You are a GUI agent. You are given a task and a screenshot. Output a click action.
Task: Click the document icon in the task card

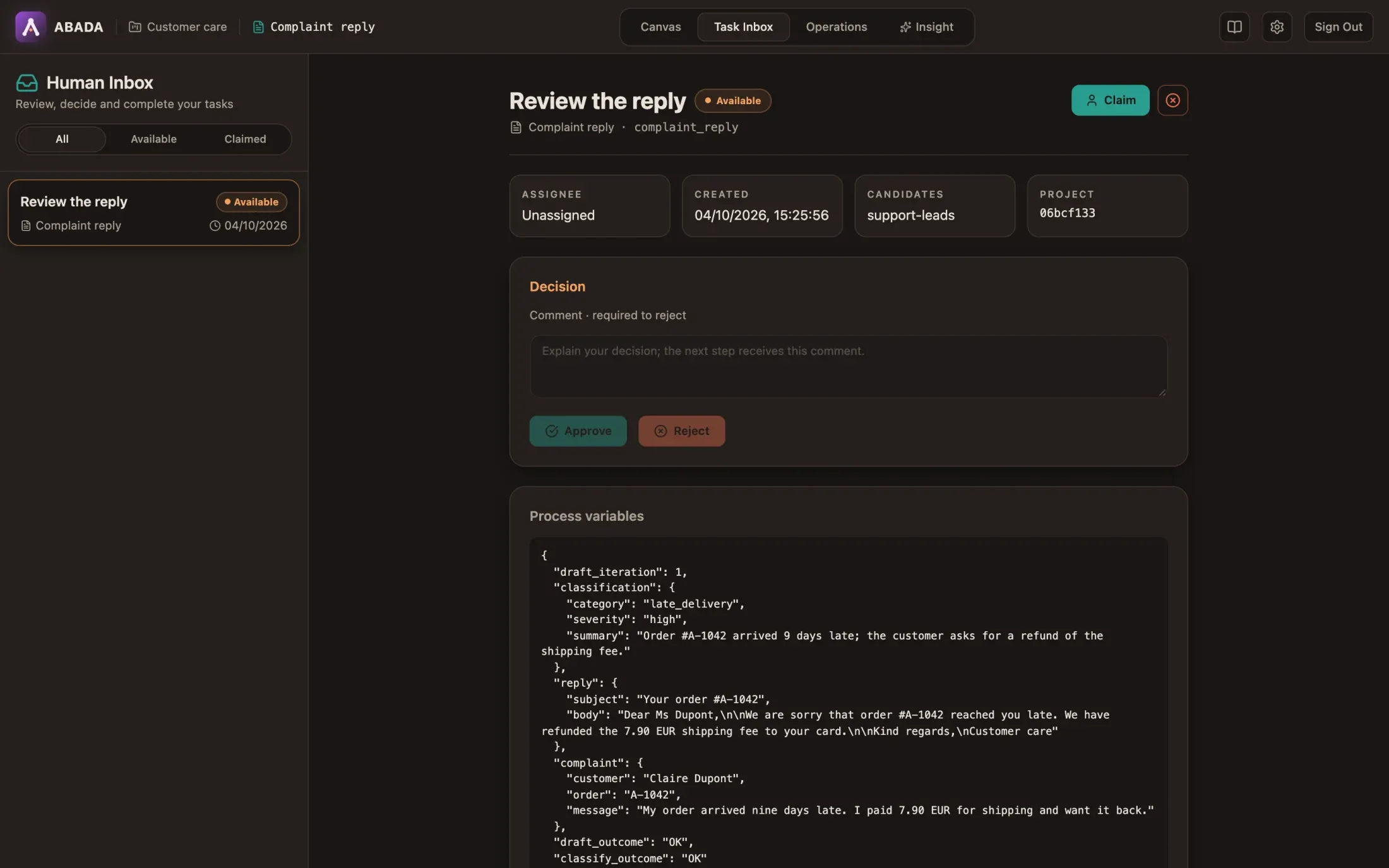[26, 225]
